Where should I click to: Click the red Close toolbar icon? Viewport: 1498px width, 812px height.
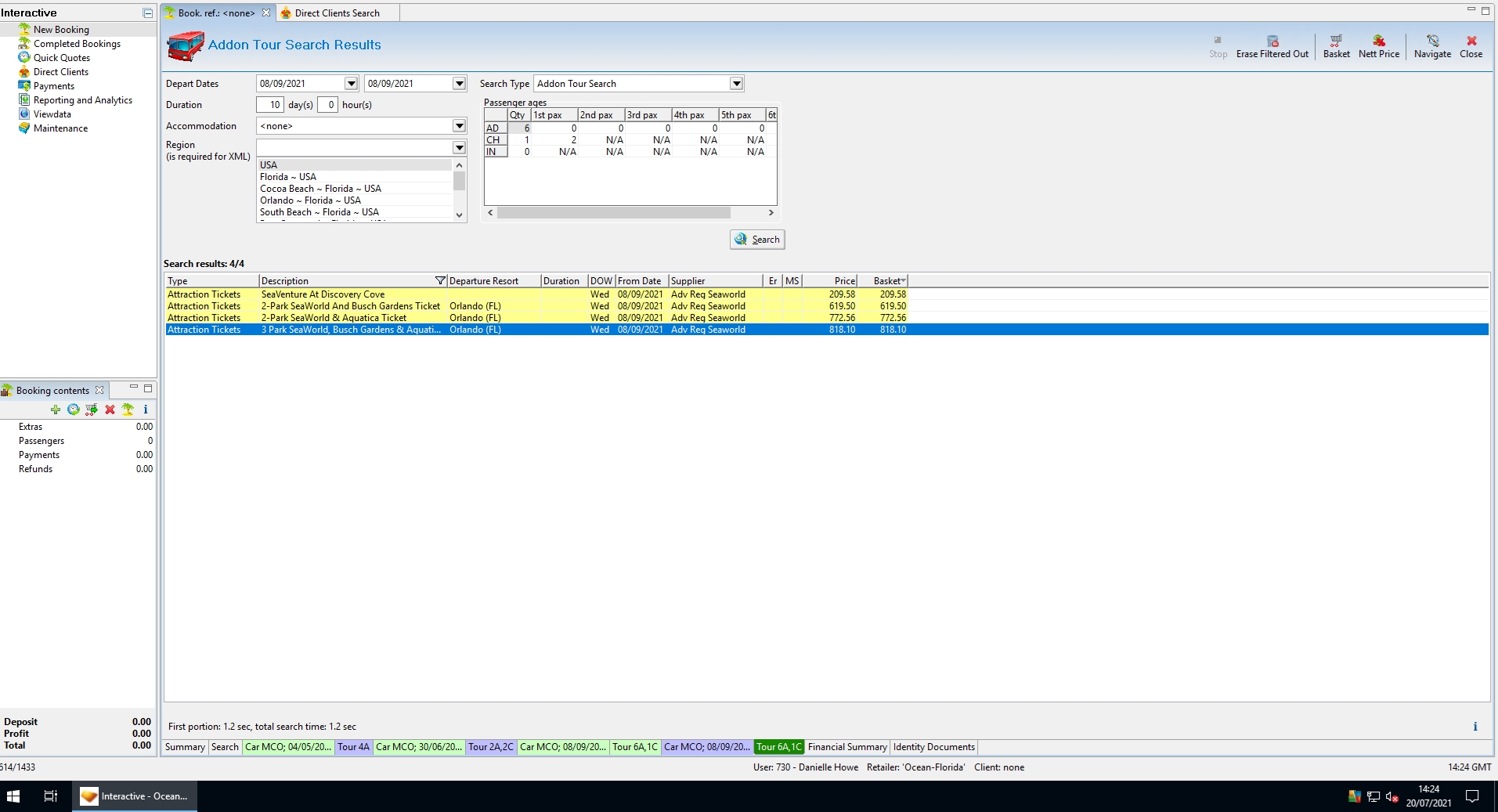pos(1471,41)
